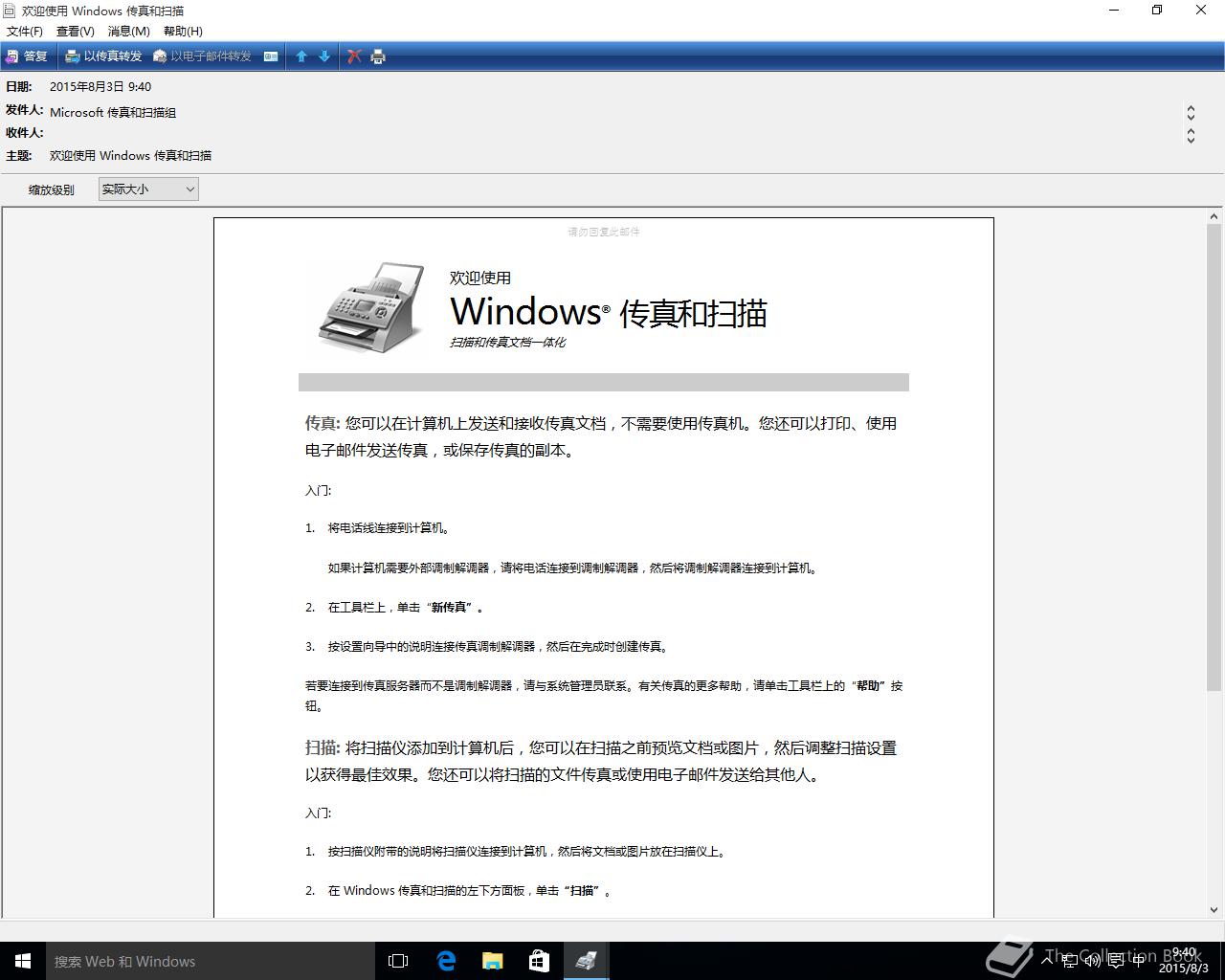Click the Reply (答复) toolbar button

click(27, 56)
